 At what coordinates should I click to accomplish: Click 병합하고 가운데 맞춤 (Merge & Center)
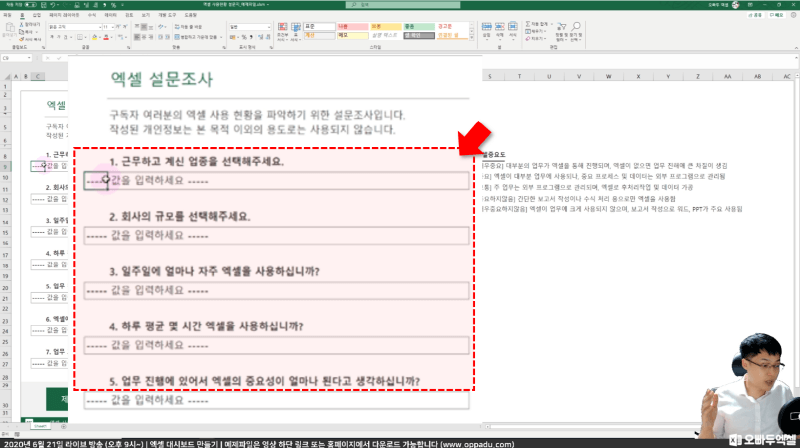[x=195, y=37]
